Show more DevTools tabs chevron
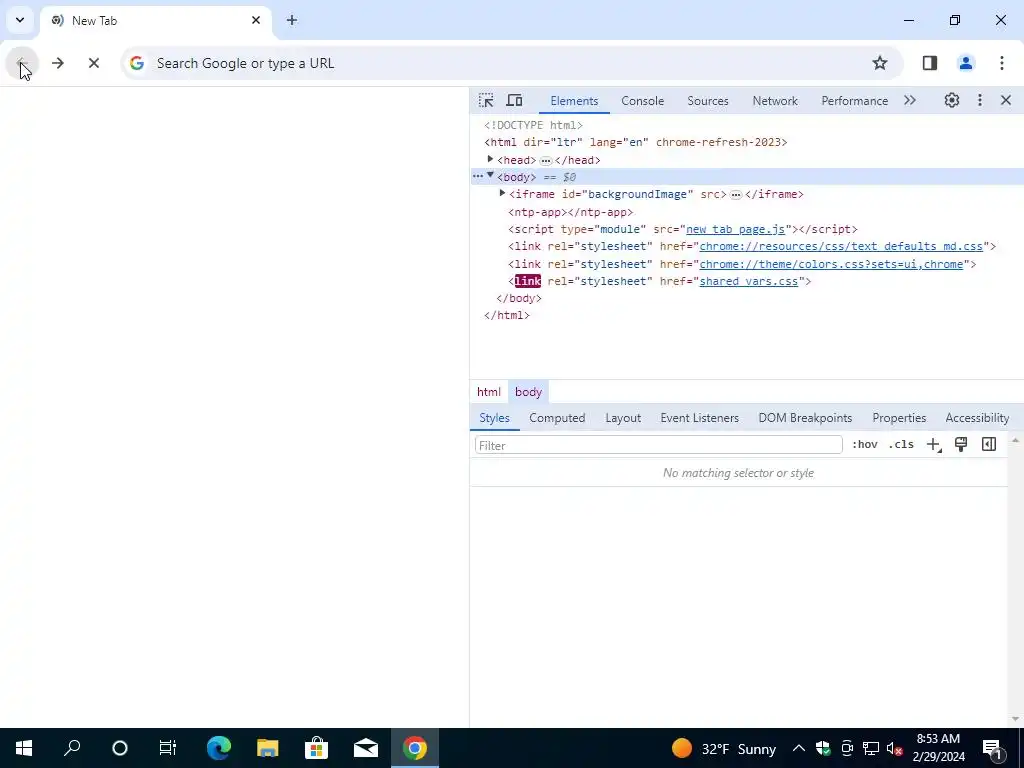The height and width of the screenshot is (768, 1024). (x=910, y=101)
